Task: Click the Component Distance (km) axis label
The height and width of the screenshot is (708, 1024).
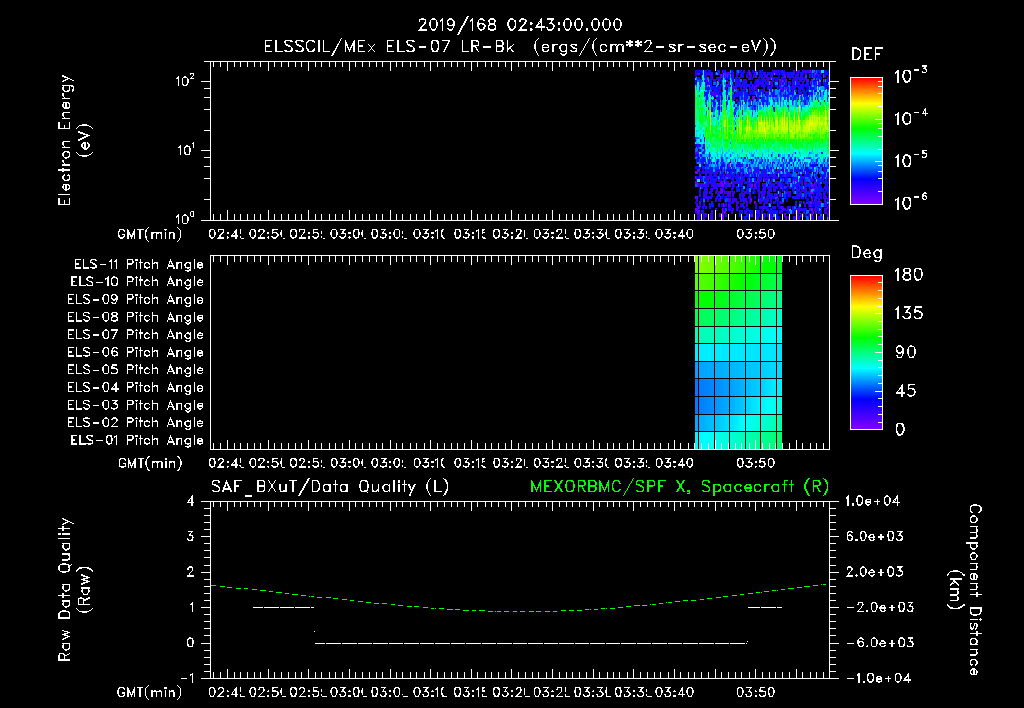Action: click(965, 590)
